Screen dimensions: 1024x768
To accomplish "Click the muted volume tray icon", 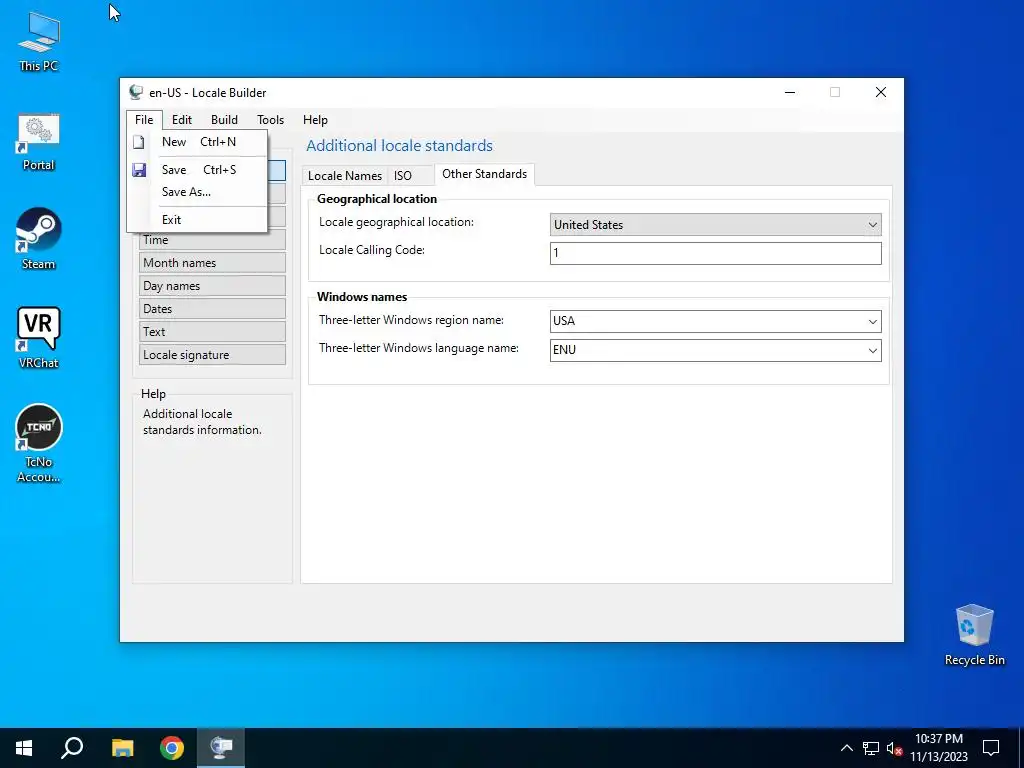I will 895,748.
